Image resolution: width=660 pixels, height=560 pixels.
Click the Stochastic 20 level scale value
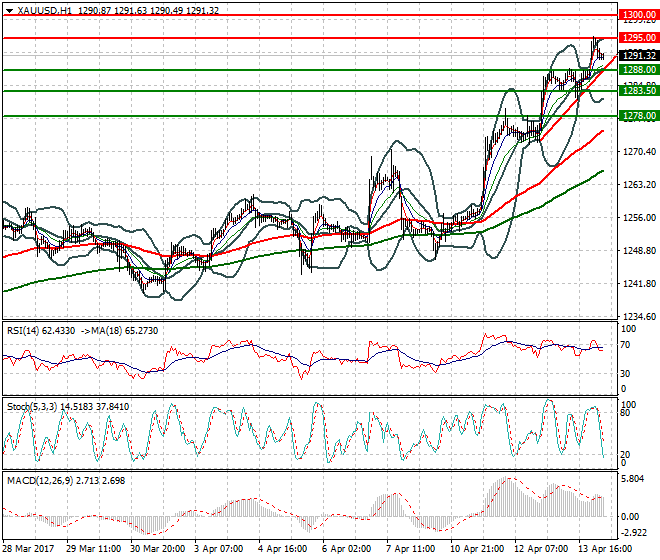tap(625, 455)
